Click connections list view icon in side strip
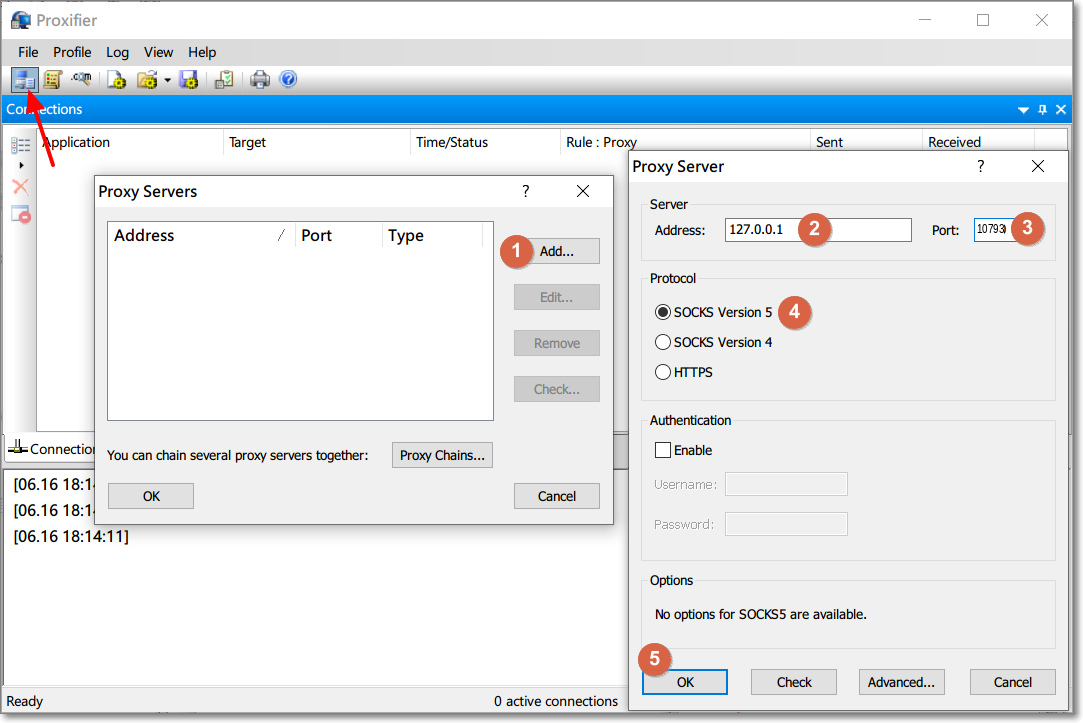This screenshot has height=723, width=1083. click(x=21, y=145)
